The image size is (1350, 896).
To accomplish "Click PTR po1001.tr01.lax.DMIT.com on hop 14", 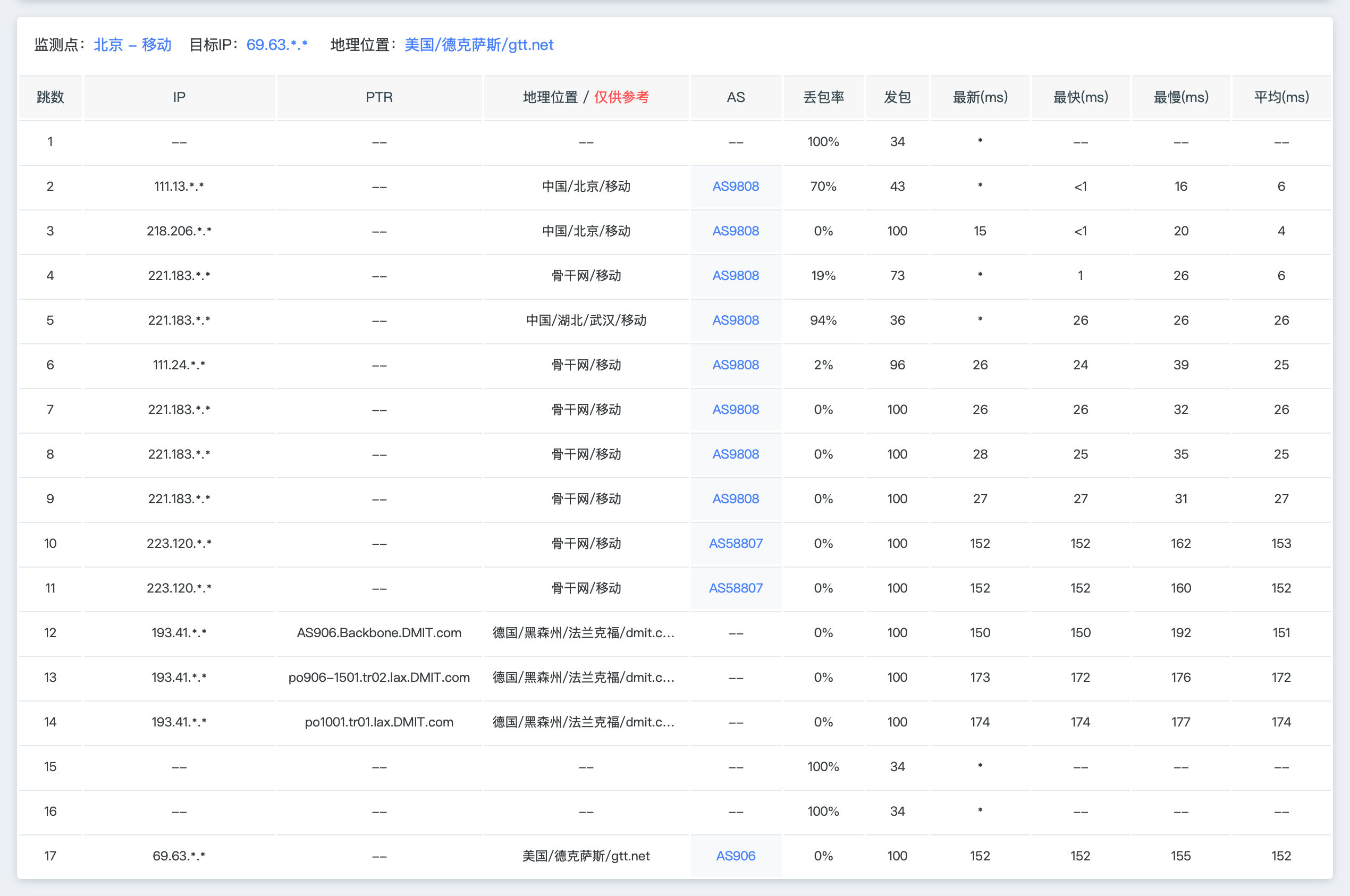I will click(379, 722).
